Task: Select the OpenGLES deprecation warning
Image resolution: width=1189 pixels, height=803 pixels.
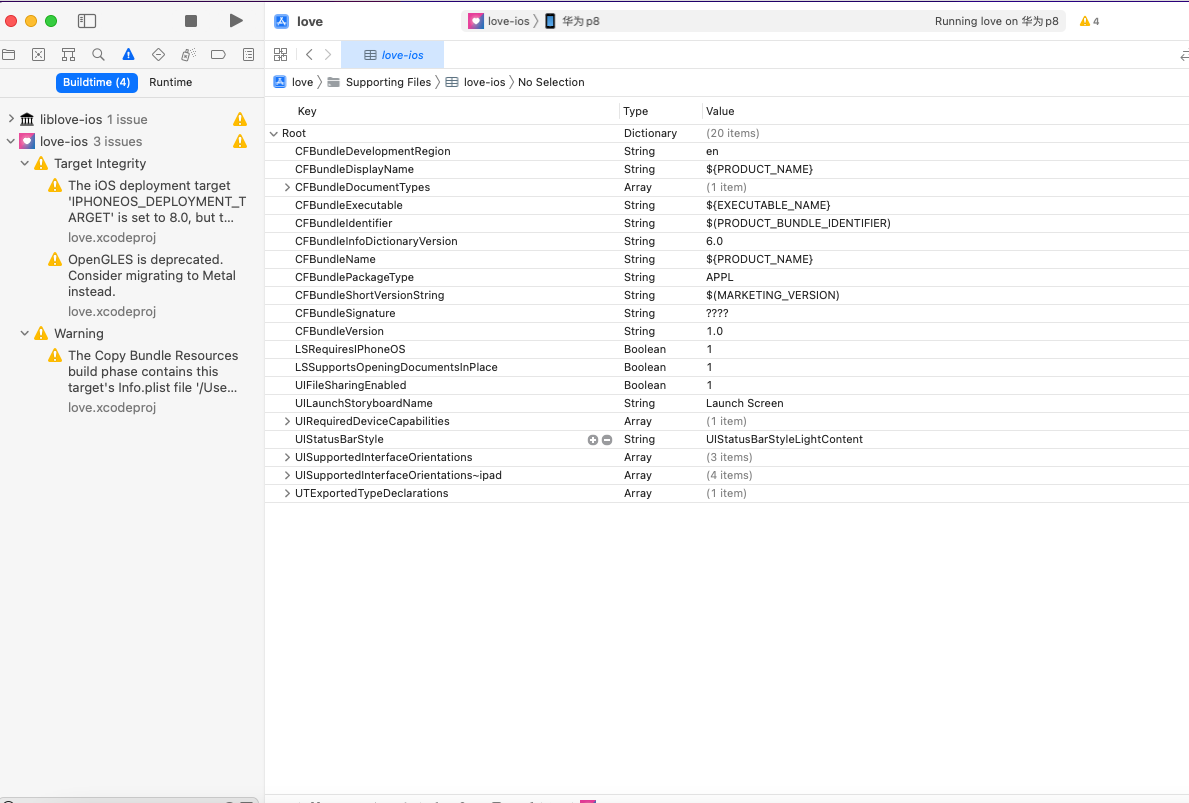Action: point(150,275)
